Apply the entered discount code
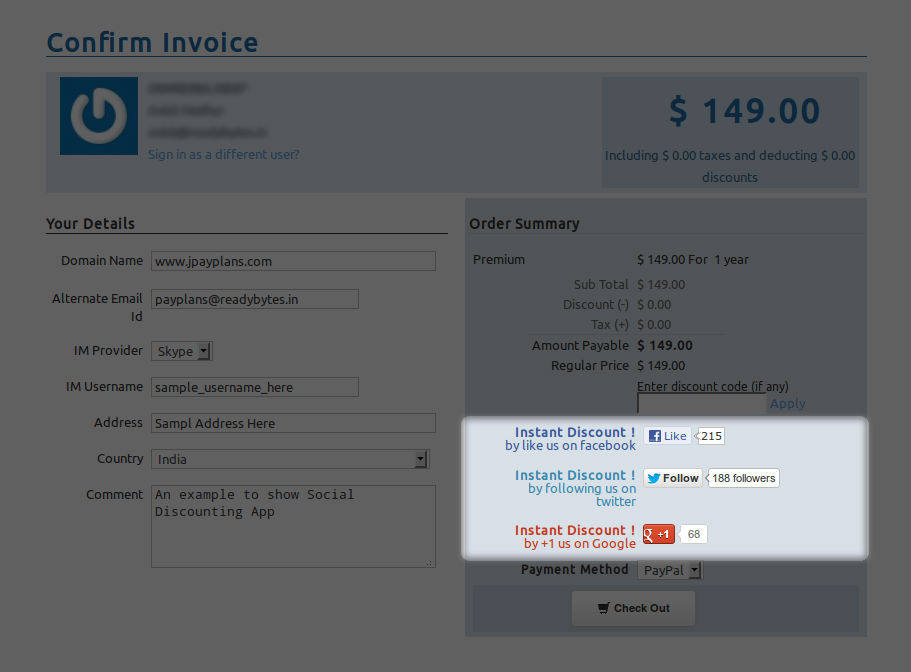The height and width of the screenshot is (672, 911). 787,403
